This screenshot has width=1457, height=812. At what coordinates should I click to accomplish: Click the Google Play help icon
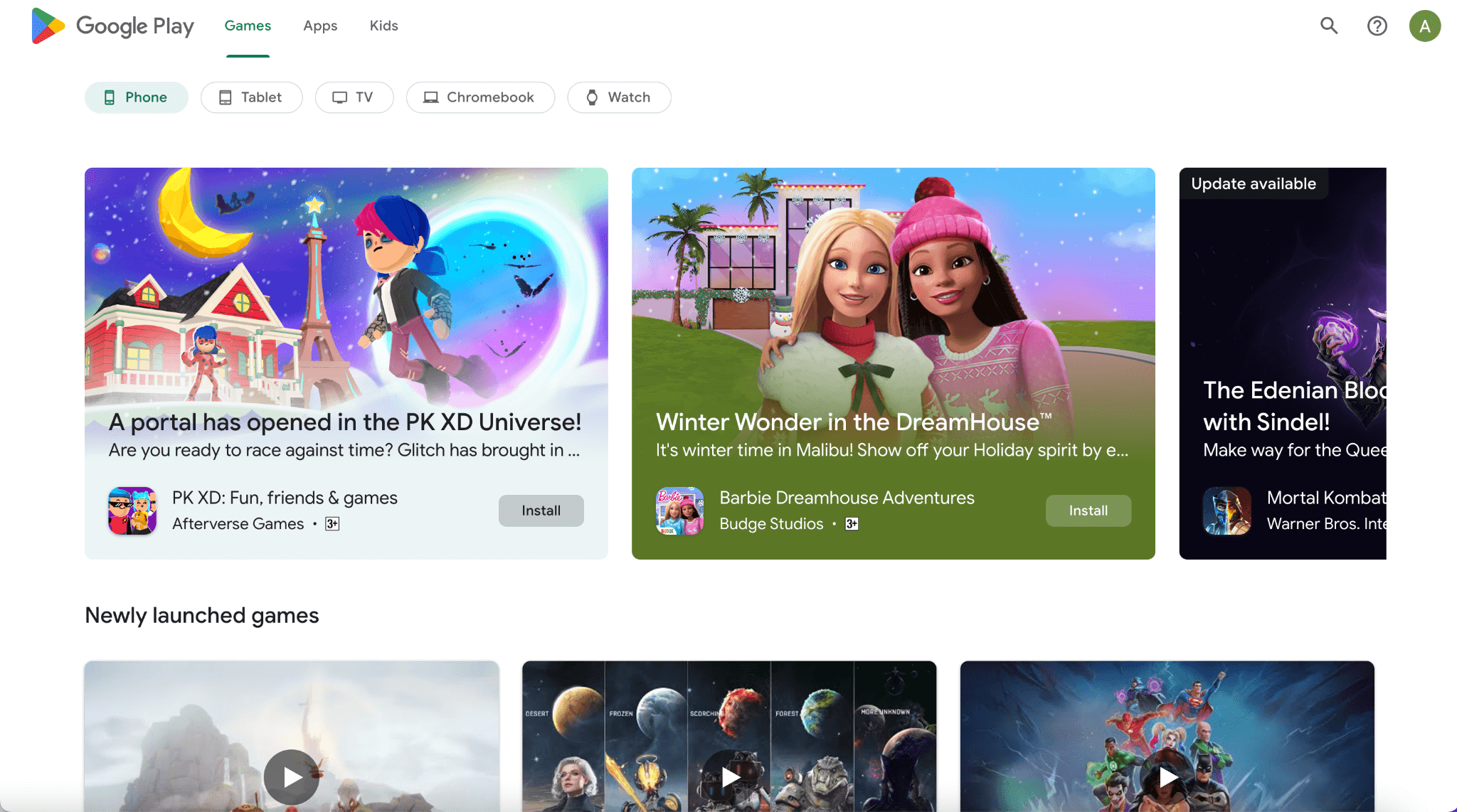pyautogui.click(x=1377, y=25)
